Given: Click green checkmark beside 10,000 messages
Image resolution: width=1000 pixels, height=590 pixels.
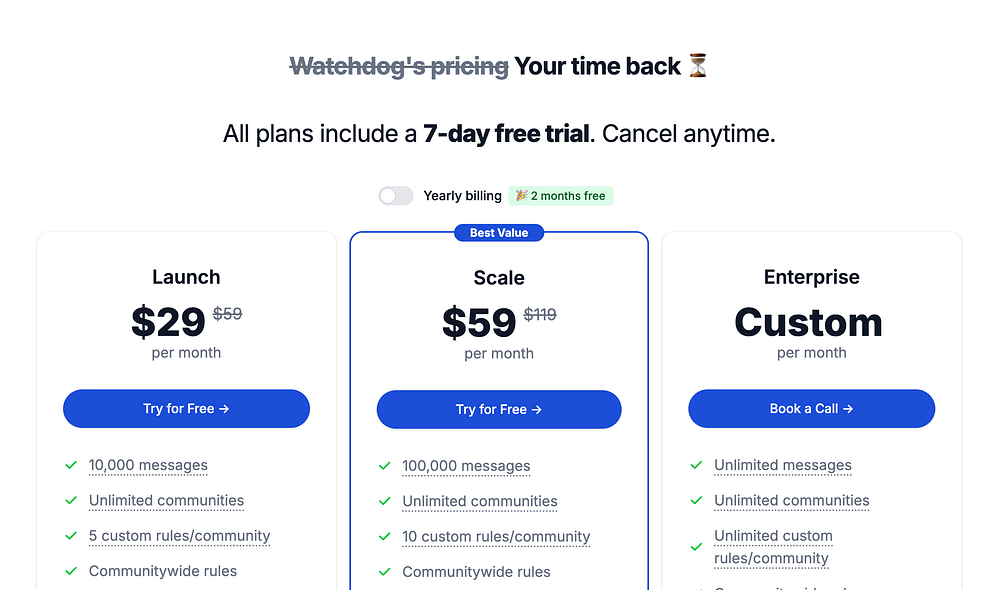Looking at the screenshot, I should coord(71,465).
